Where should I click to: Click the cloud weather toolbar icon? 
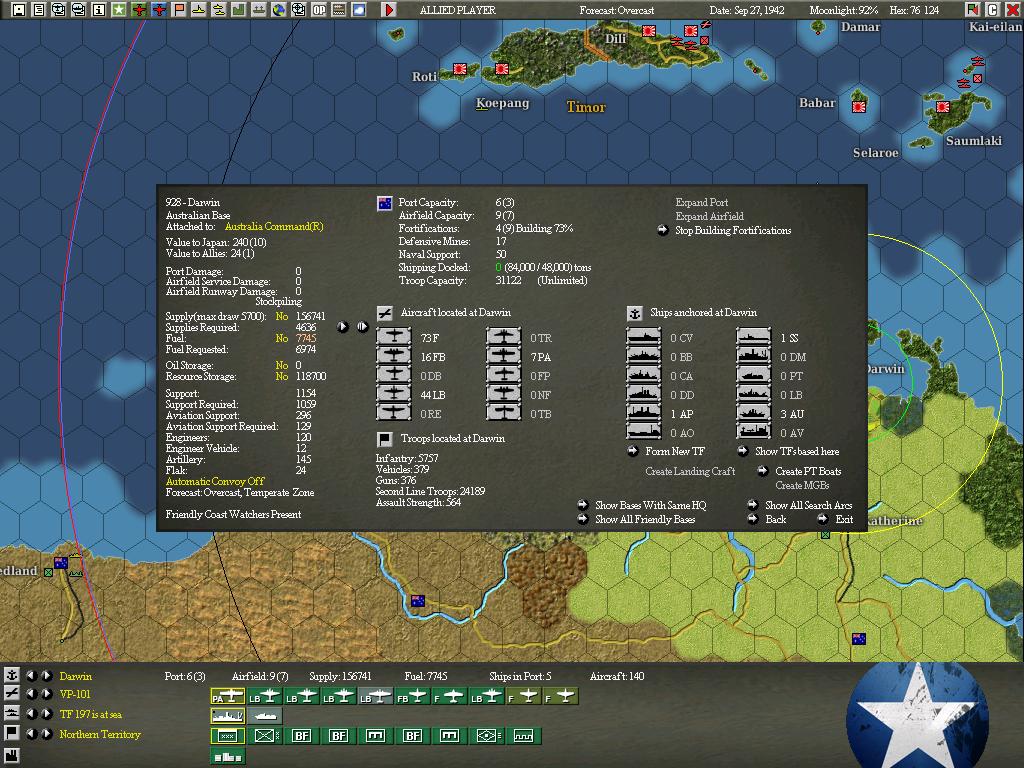[359, 9]
